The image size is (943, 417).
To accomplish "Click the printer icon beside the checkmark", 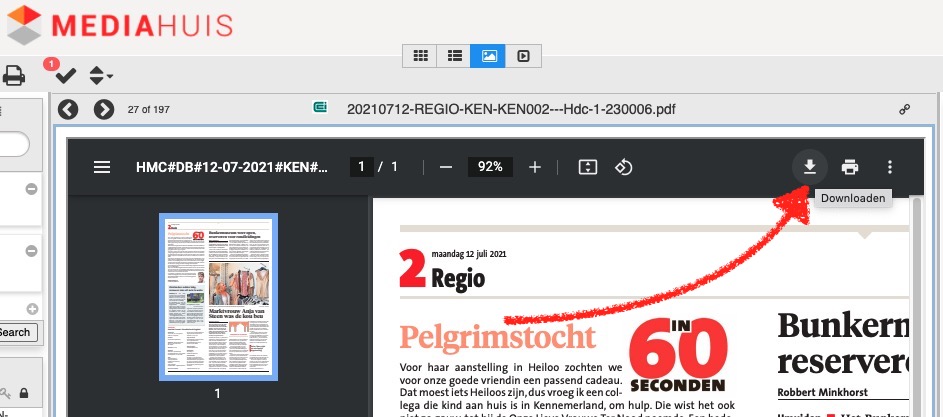I will (13, 75).
